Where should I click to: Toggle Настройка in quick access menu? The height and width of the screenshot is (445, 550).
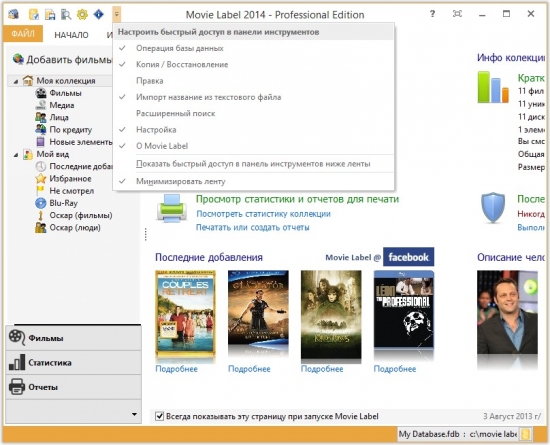(x=253, y=130)
